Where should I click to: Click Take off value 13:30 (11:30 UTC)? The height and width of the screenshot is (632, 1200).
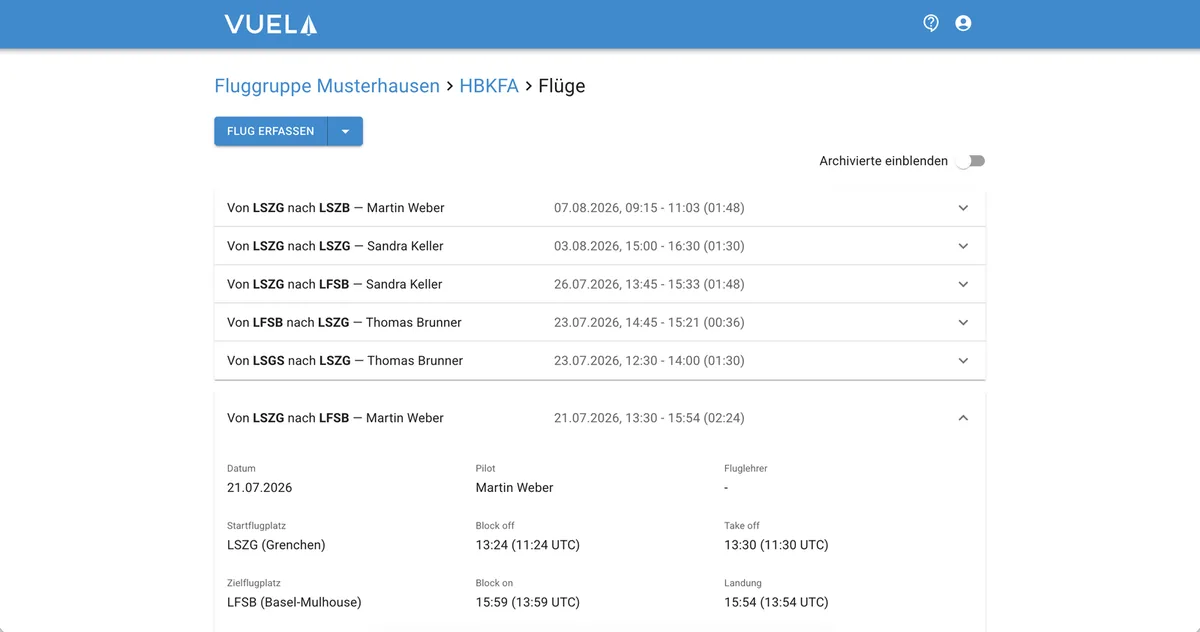pyautogui.click(x=776, y=545)
